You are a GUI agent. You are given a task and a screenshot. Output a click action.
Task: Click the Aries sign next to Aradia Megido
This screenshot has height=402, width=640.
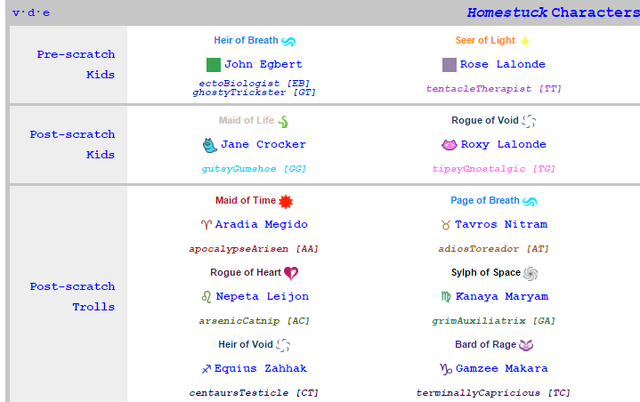(206, 225)
